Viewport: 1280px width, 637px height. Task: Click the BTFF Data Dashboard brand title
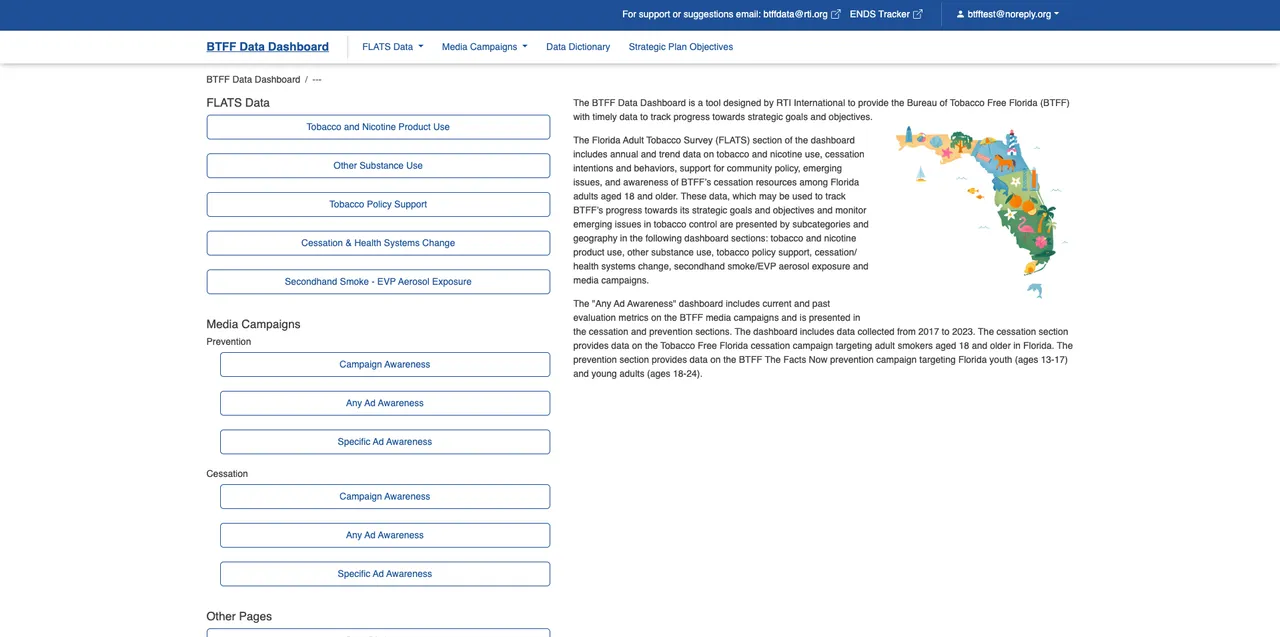pyautogui.click(x=267, y=47)
